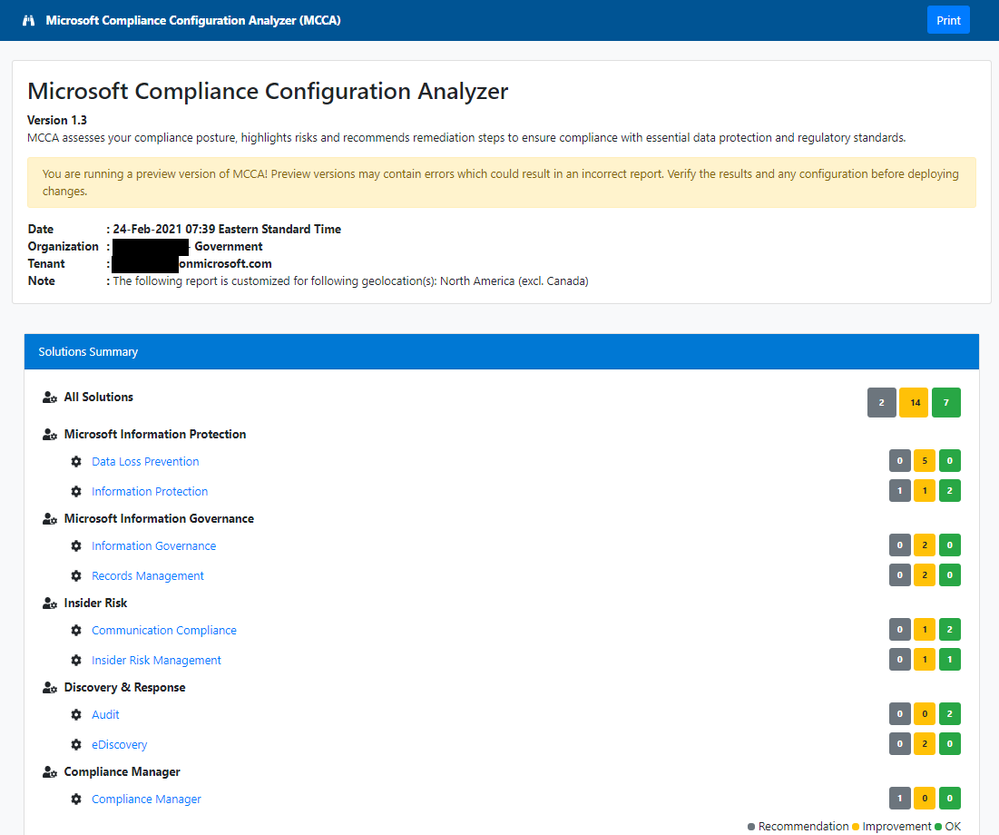Click gear icon beside Compliance Manager link
The image size is (999, 835).
(x=76, y=799)
